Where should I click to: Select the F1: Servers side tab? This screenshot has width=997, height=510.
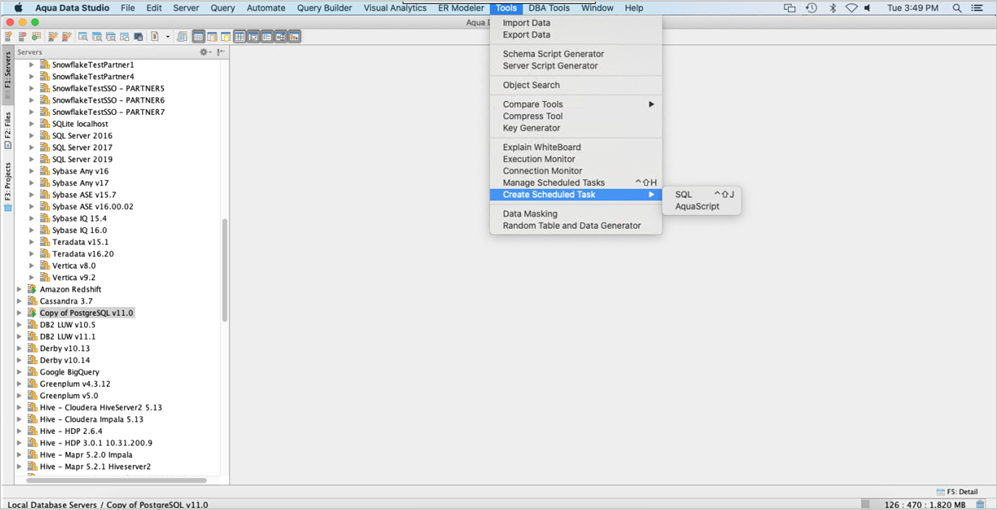coord(8,74)
